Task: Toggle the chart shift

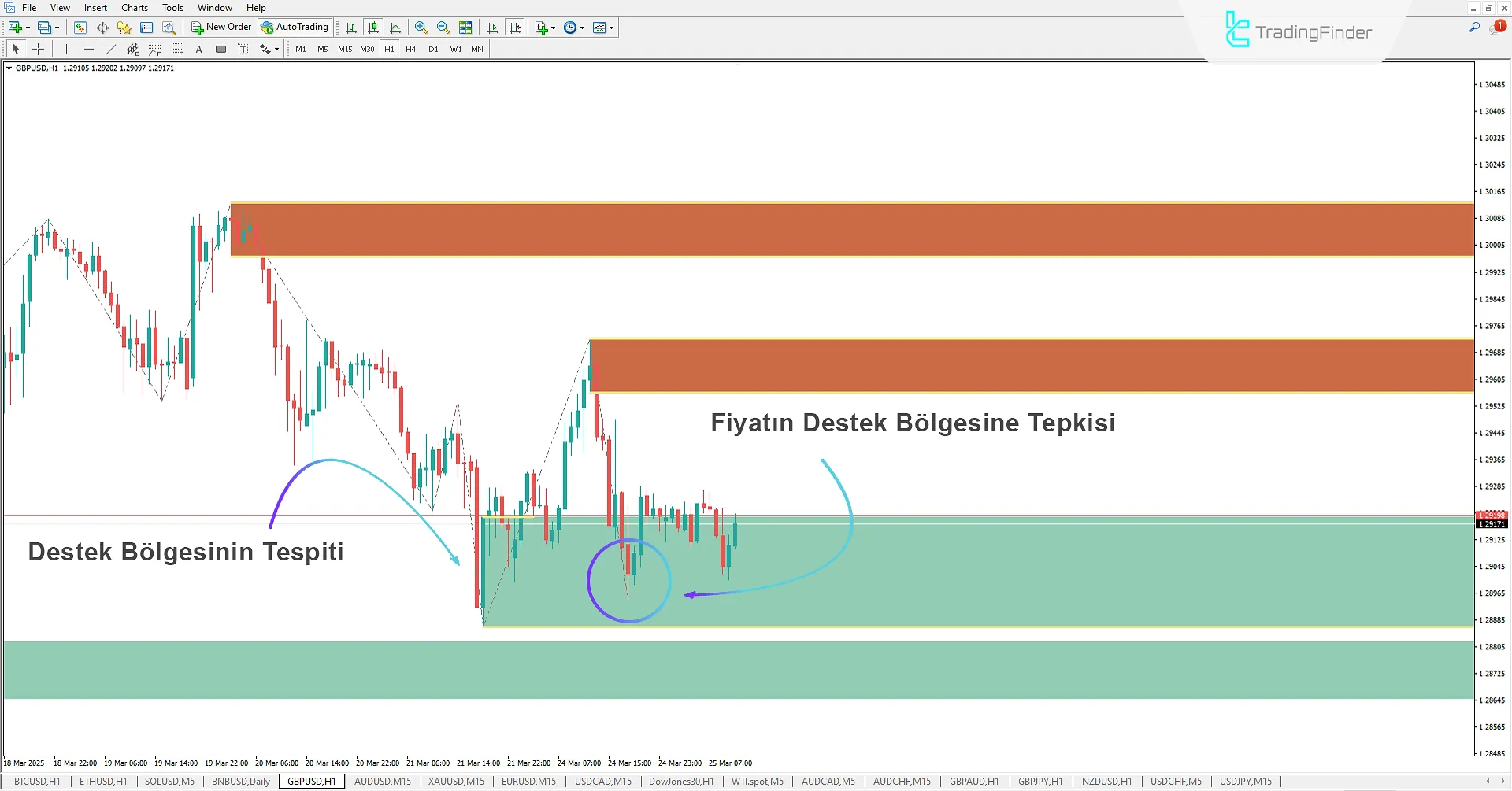Action: (x=516, y=27)
